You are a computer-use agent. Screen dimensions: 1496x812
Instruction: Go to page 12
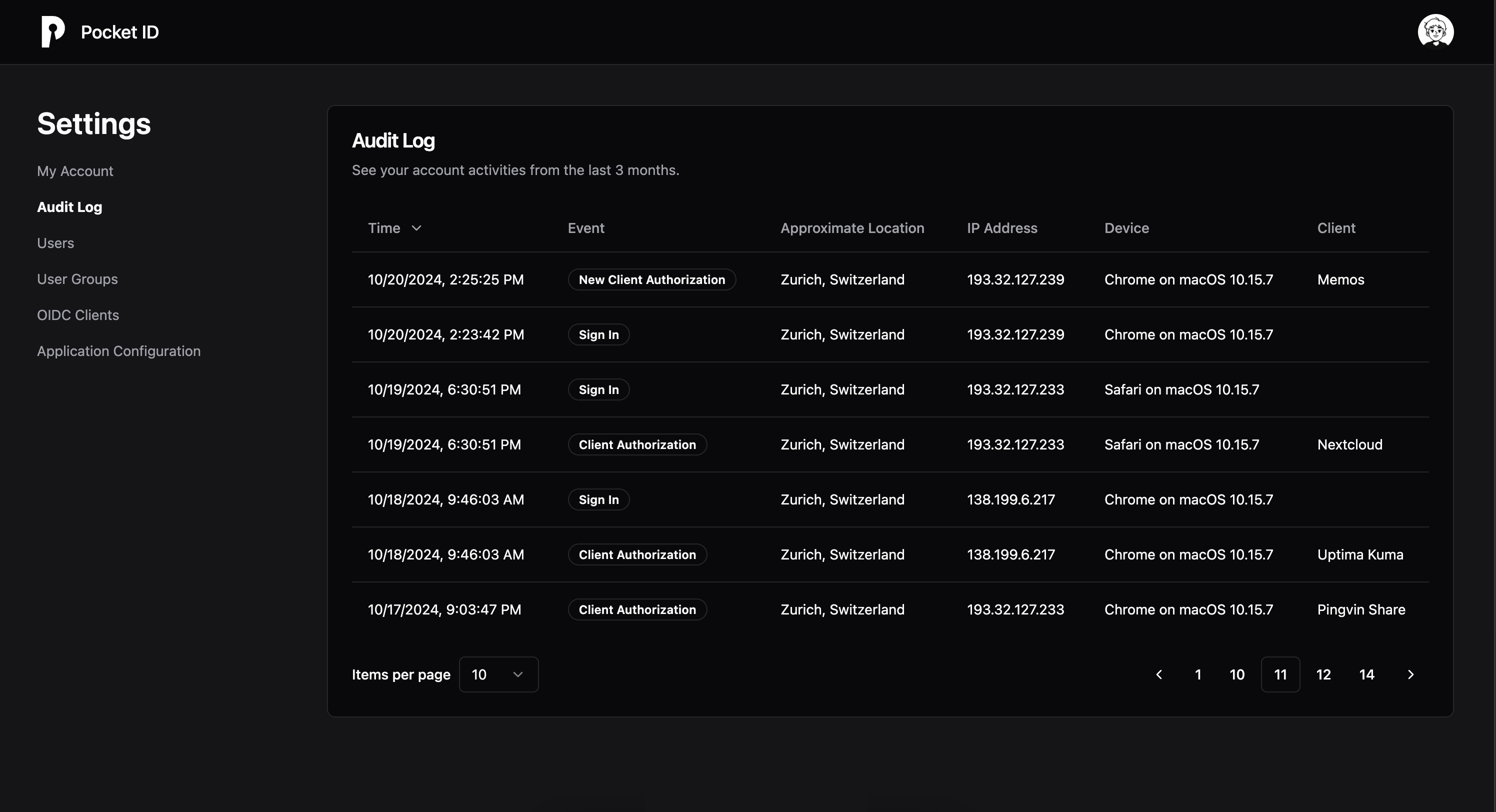pyautogui.click(x=1323, y=674)
